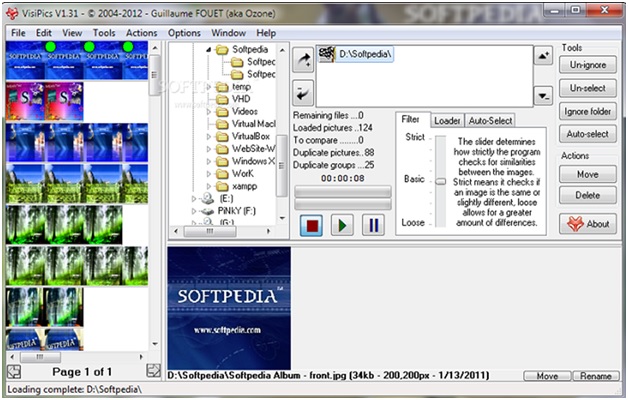The width and height of the screenshot is (628, 400).
Task: Click the move-folder-up arrow button
Action: pyautogui.click(x=543, y=56)
